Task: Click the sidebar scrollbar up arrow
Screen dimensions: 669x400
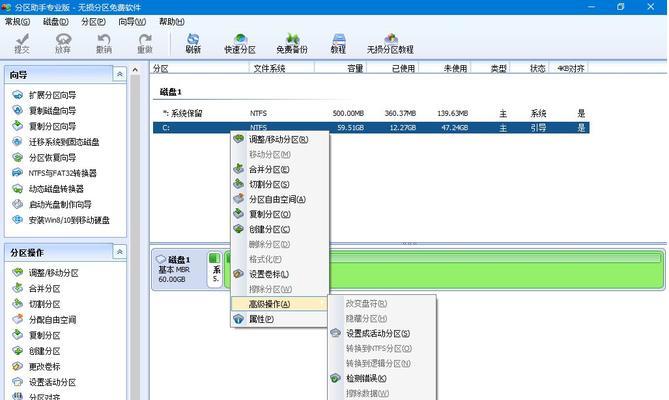Action: tap(135, 70)
